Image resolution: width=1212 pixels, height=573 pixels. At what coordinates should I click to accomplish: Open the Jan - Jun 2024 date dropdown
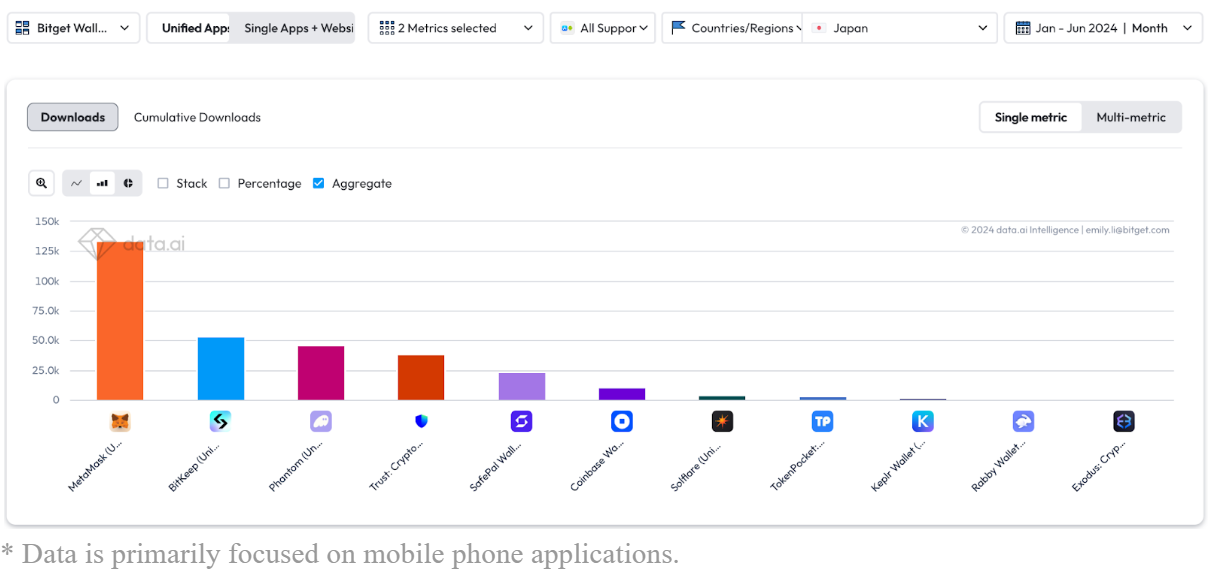point(1103,28)
